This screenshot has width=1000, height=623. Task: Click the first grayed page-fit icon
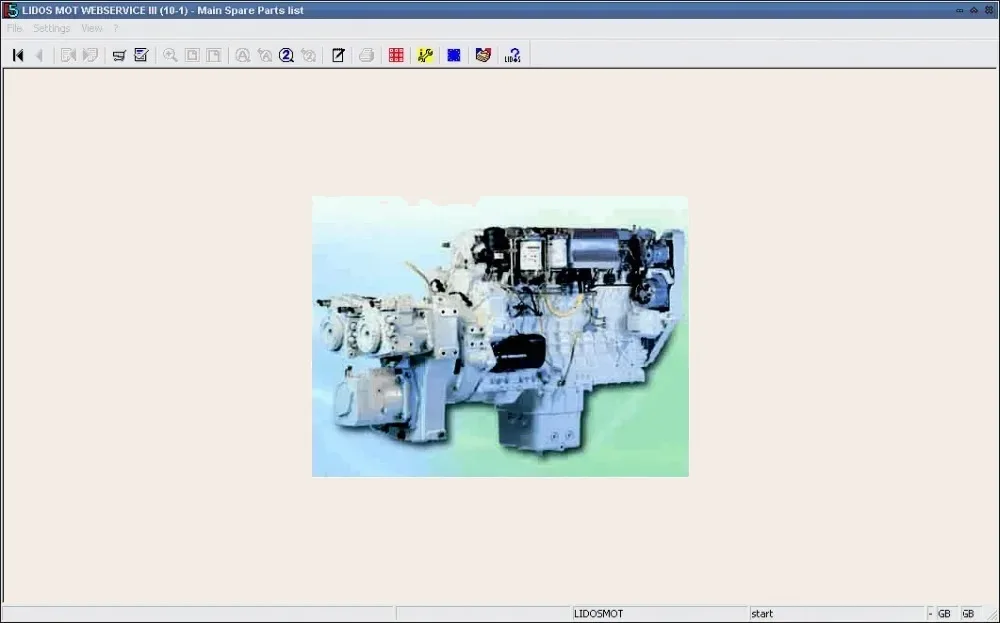point(192,55)
